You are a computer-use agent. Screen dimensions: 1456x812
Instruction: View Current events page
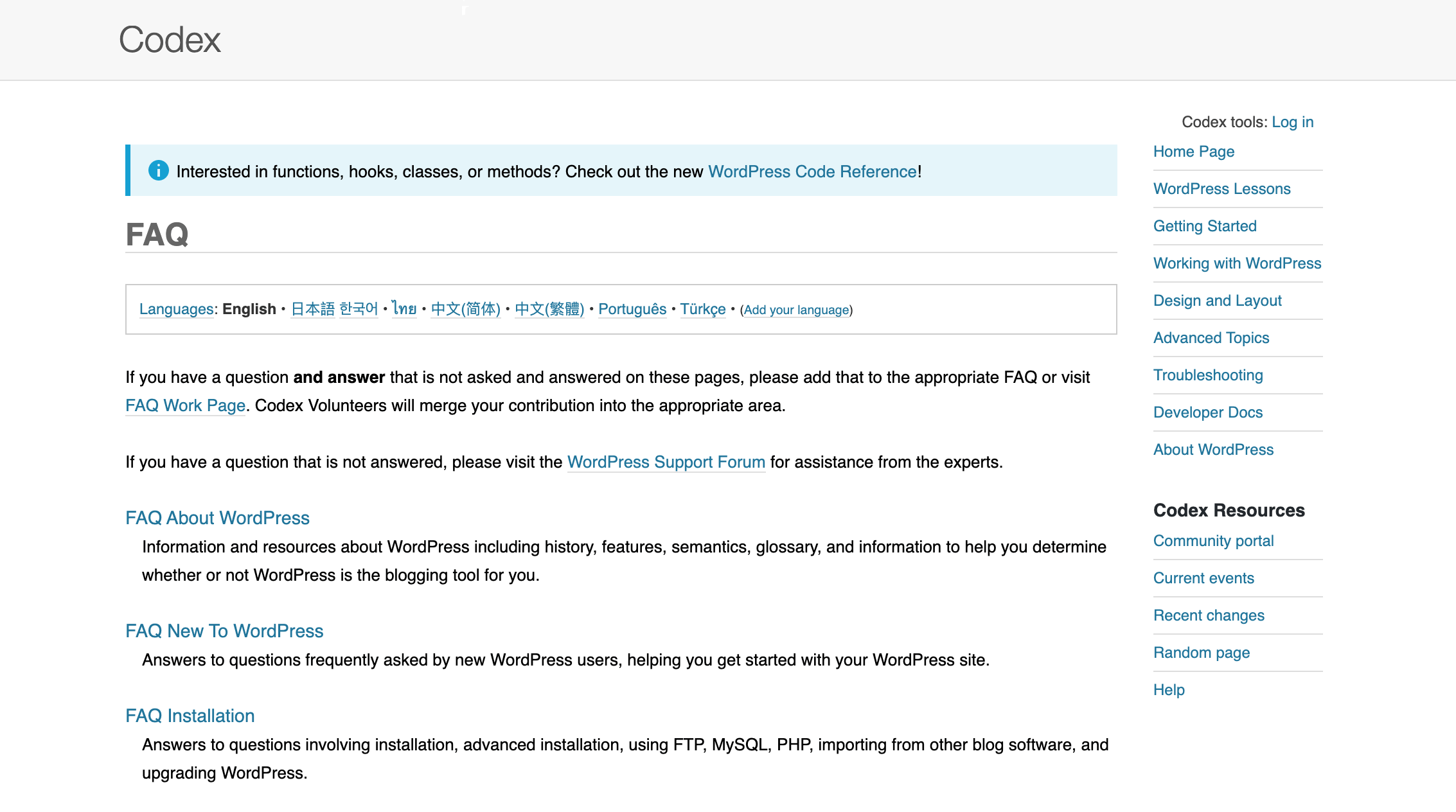[1203, 578]
